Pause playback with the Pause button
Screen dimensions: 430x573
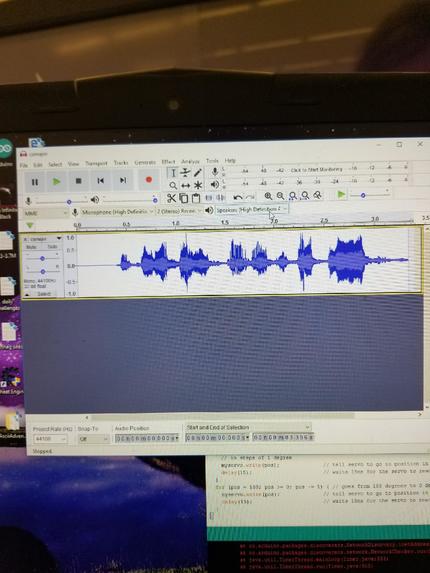coord(35,182)
